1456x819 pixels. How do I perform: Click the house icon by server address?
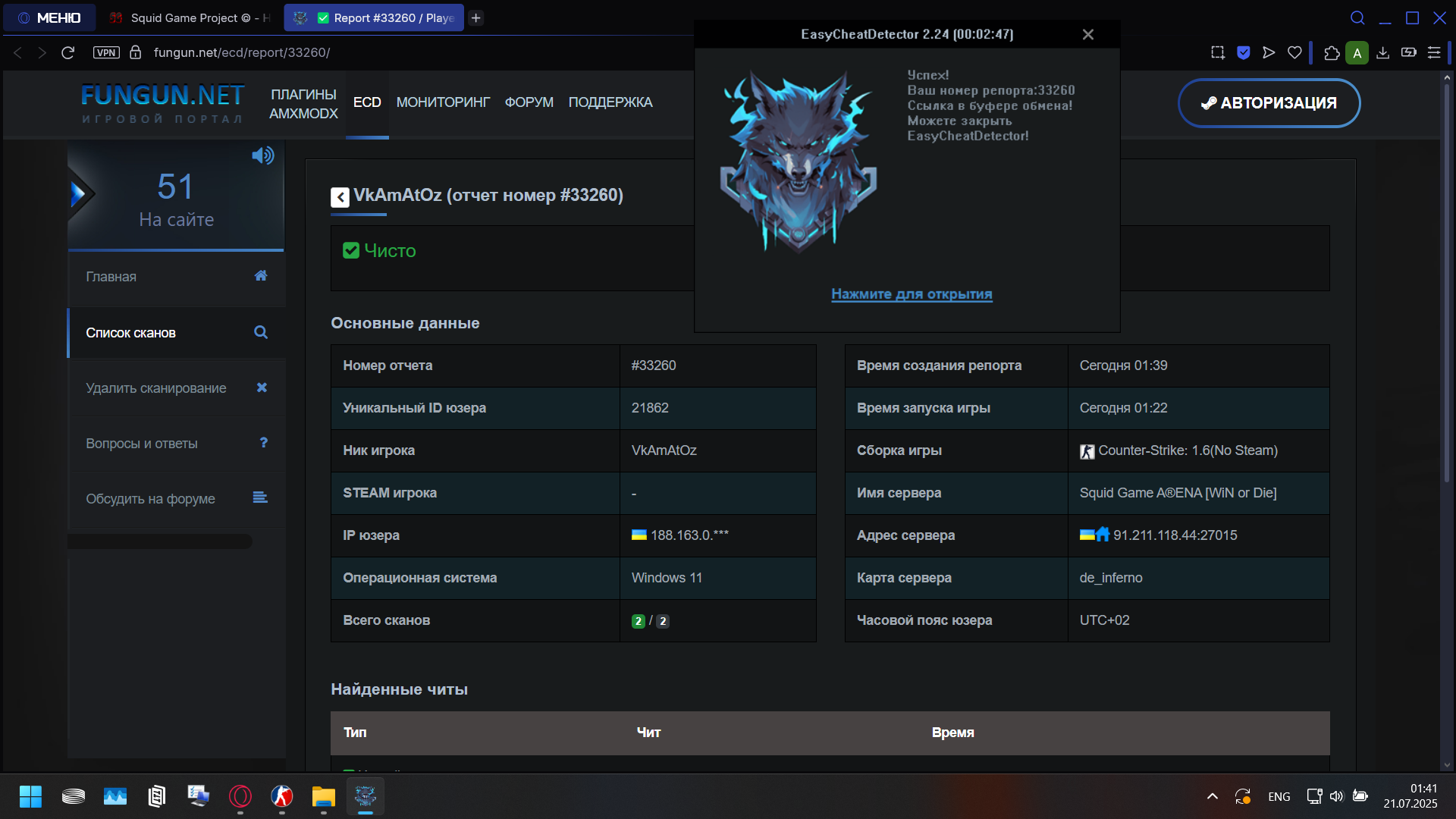point(1103,534)
